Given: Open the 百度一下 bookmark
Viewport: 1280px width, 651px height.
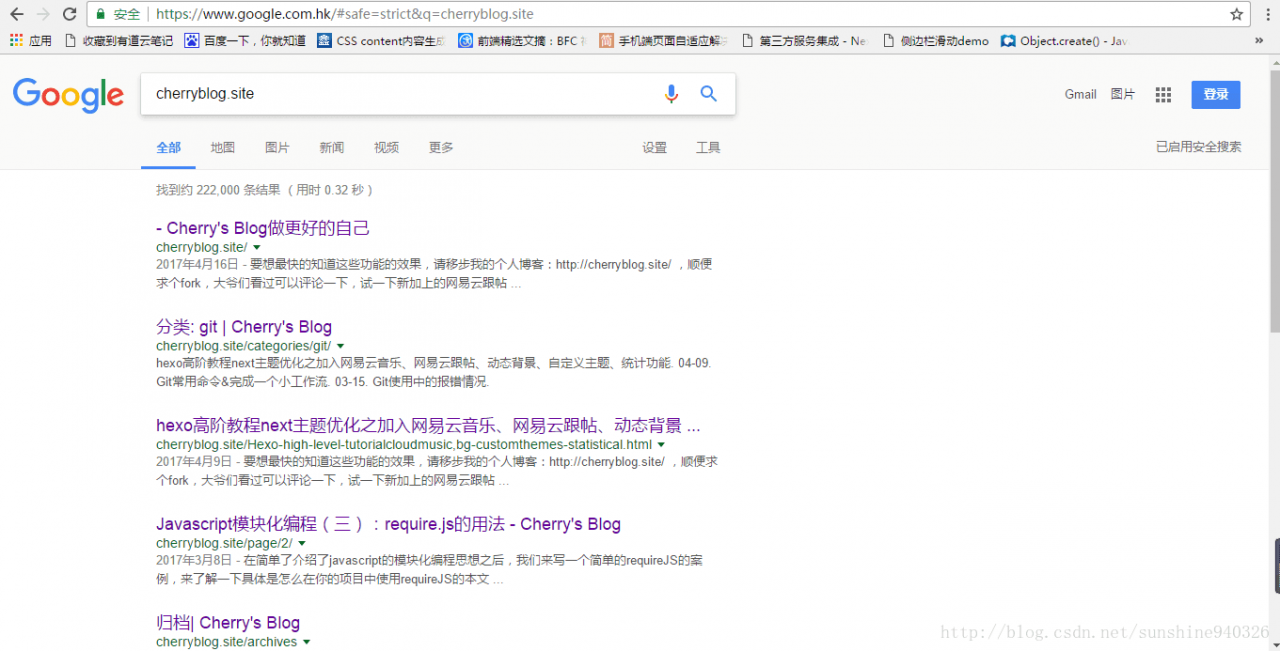Looking at the screenshot, I should tap(245, 41).
